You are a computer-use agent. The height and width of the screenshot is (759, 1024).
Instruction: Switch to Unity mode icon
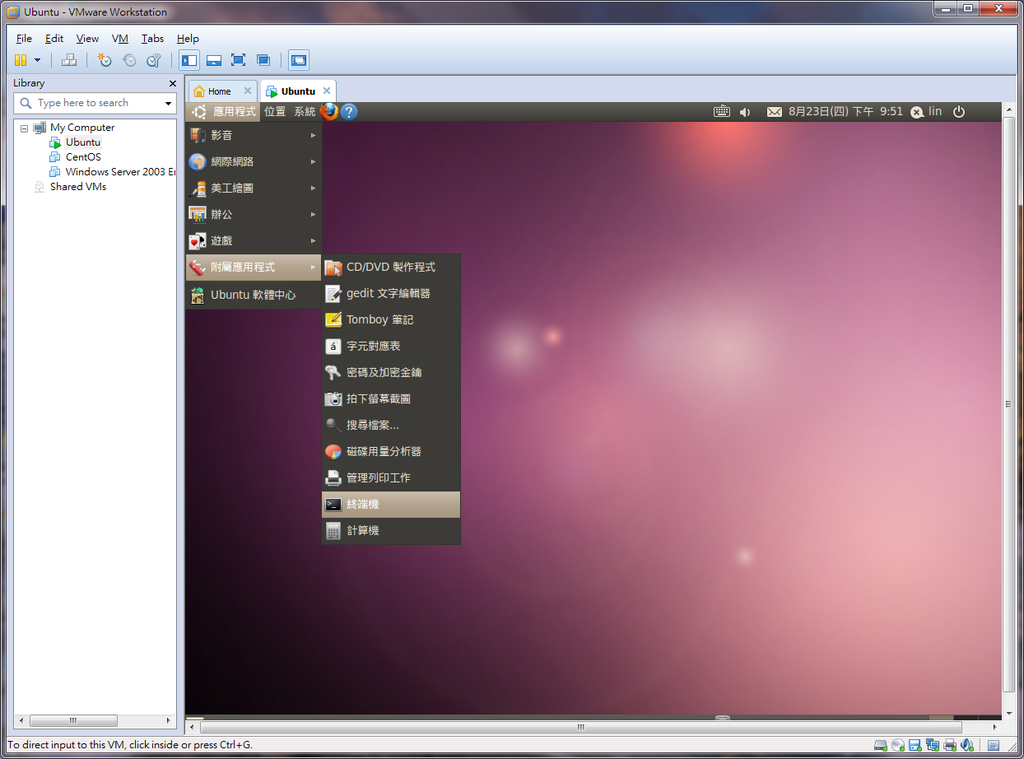[x=263, y=60]
